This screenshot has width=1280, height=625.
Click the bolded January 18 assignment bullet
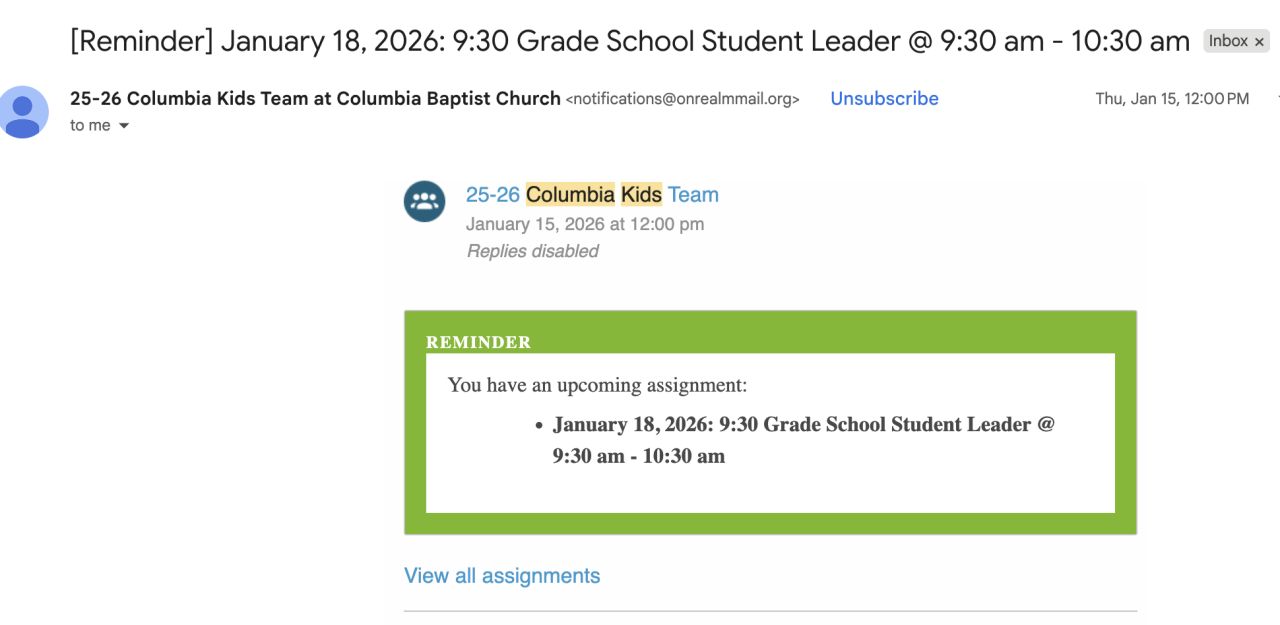[x=803, y=440]
